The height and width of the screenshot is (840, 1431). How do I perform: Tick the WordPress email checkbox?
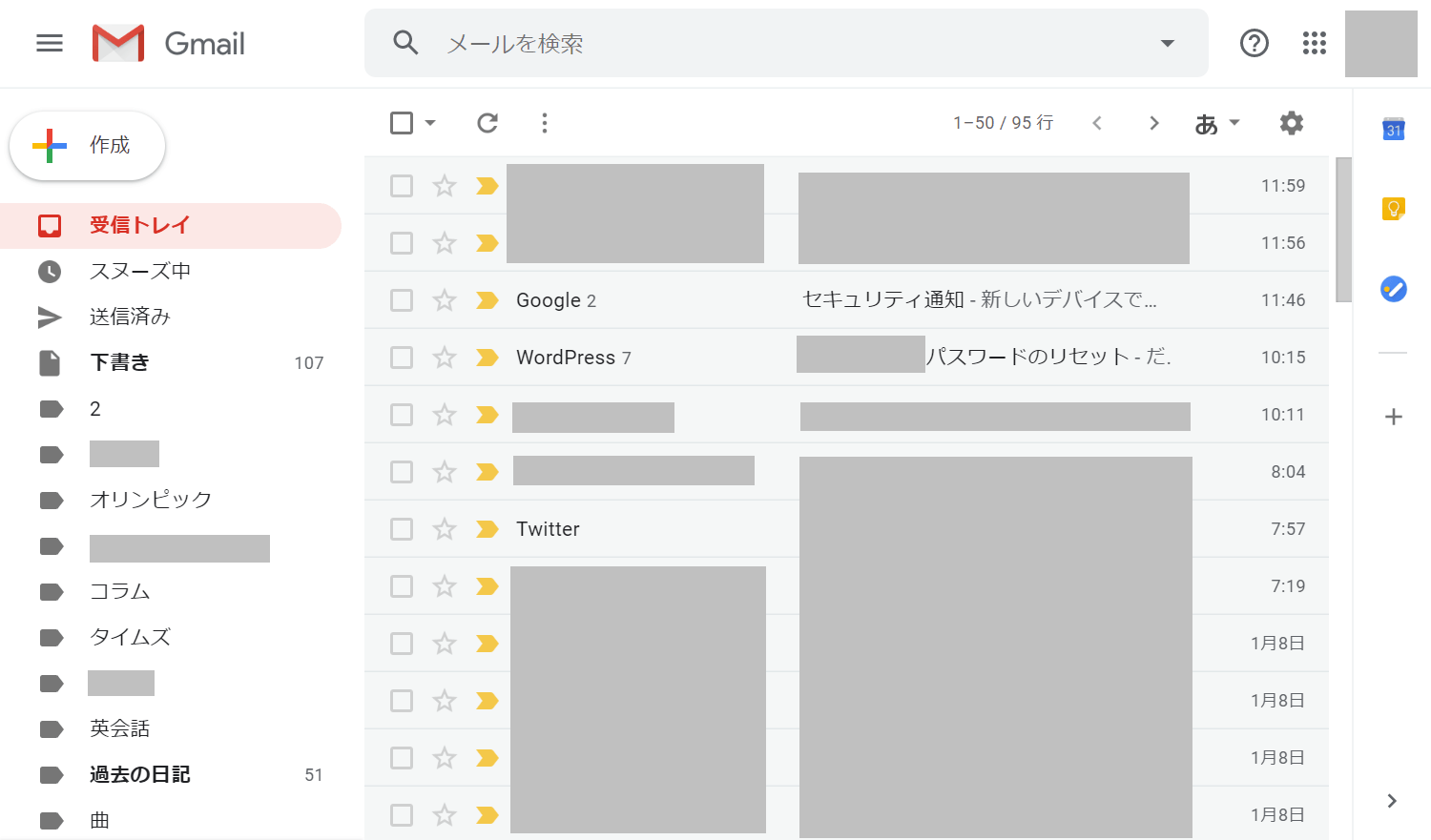[x=402, y=358]
